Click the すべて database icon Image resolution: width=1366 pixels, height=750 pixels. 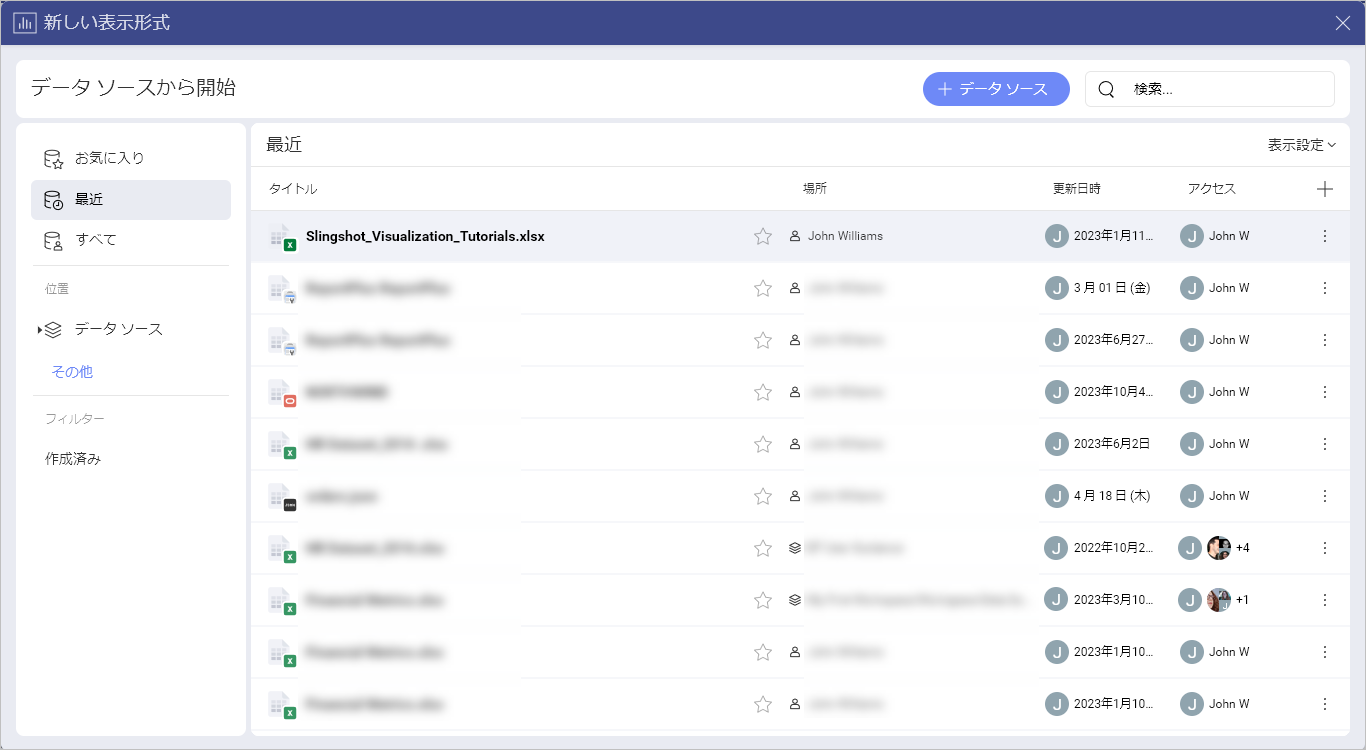(x=53, y=241)
